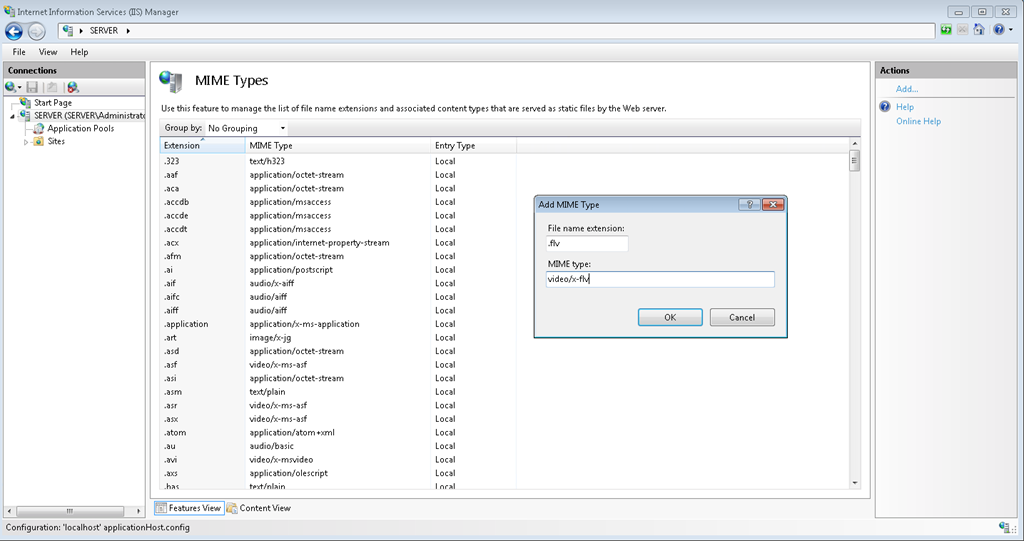Click the MIME type input field
The height and width of the screenshot is (541, 1024).
click(x=660, y=279)
